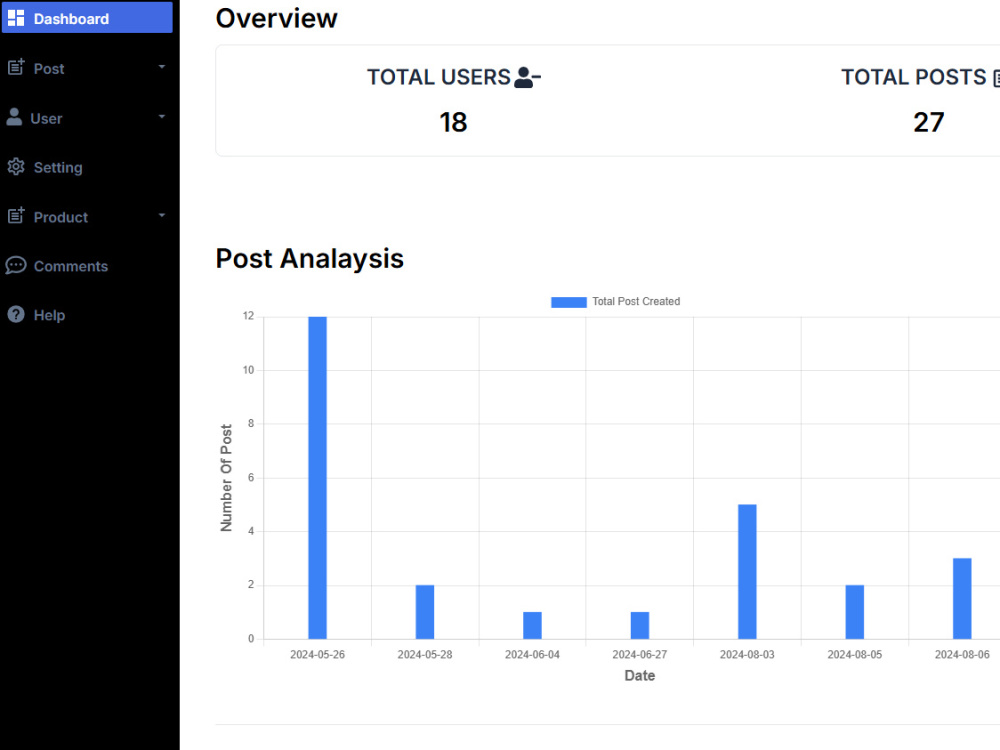This screenshot has height=750, width=1000.
Task: Expand the User submenu arrow
Action: click(x=162, y=117)
